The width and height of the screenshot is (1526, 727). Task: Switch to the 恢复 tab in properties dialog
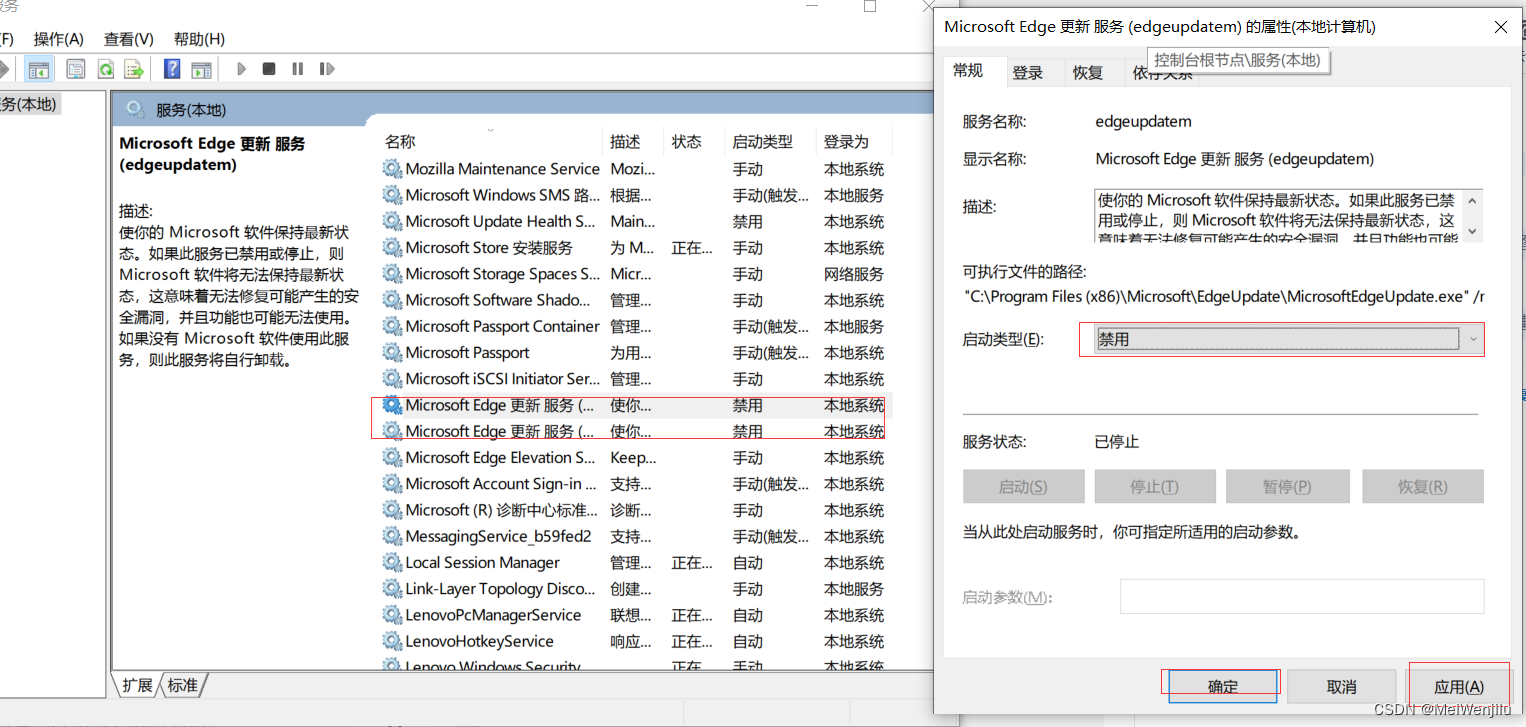pos(1088,73)
